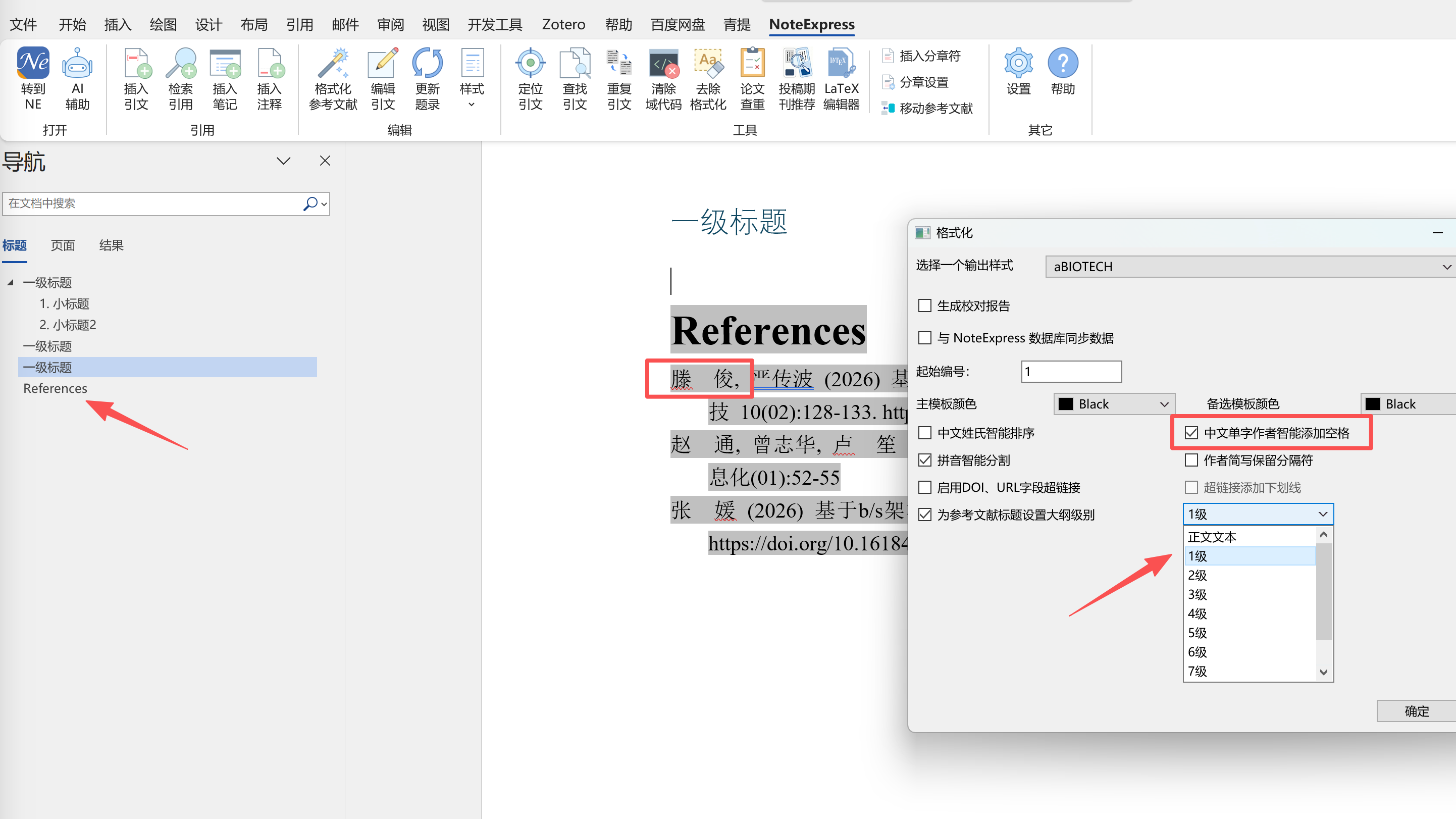This screenshot has width=1456, height=819.
Task: Switch to Zotero ribbon tab
Action: coord(563,24)
